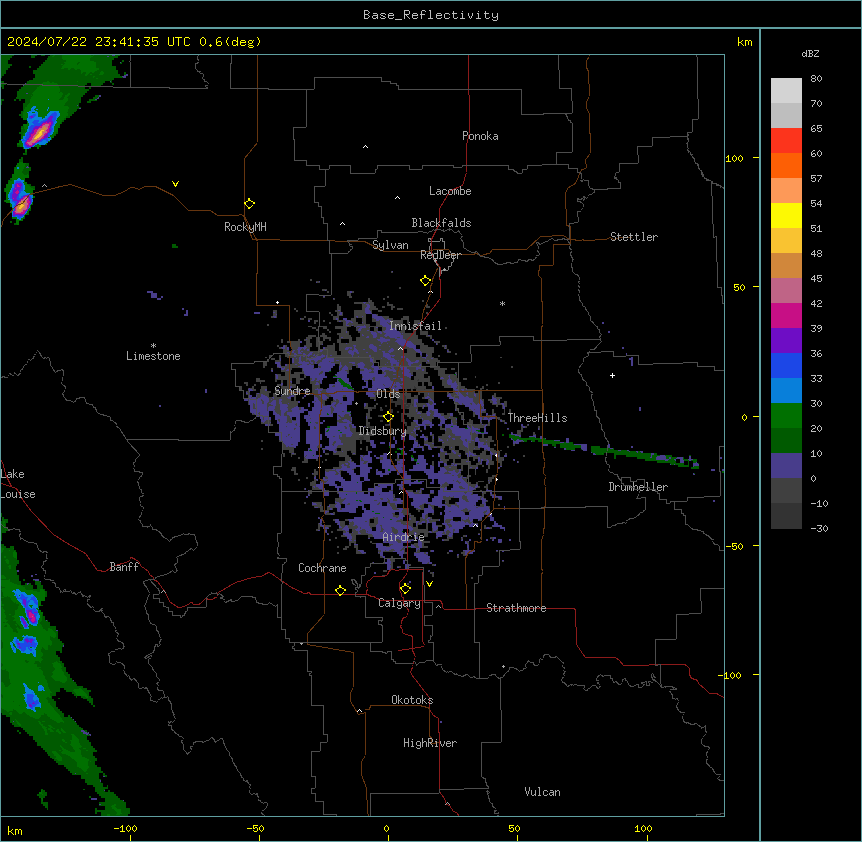Viewport: 862px width, 842px height.
Task: Click the RedDeer label
Action: [440, 255]
